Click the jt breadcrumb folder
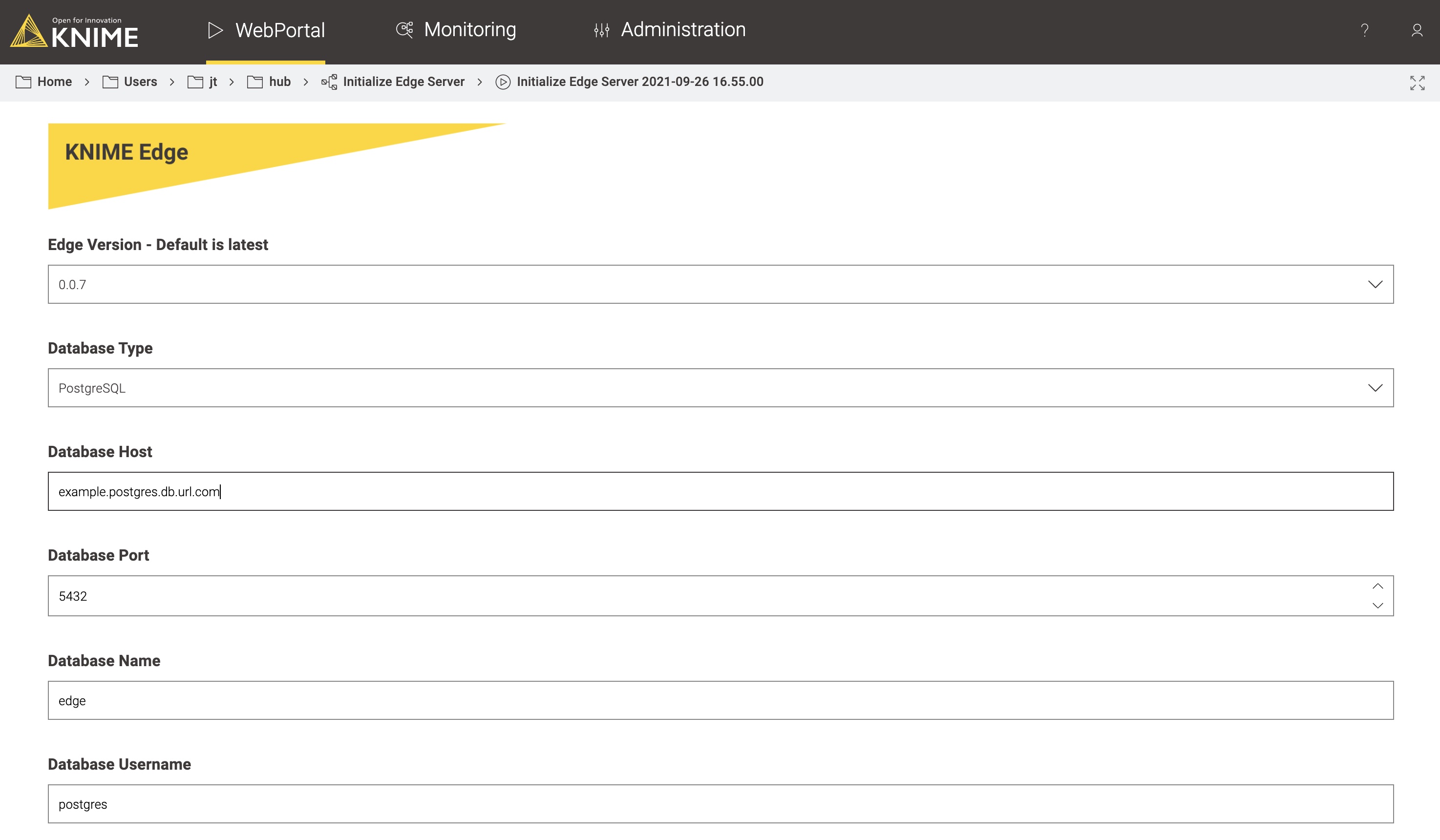The height and width of the screenshot is (840, 1440). click(x=213, y=82)
